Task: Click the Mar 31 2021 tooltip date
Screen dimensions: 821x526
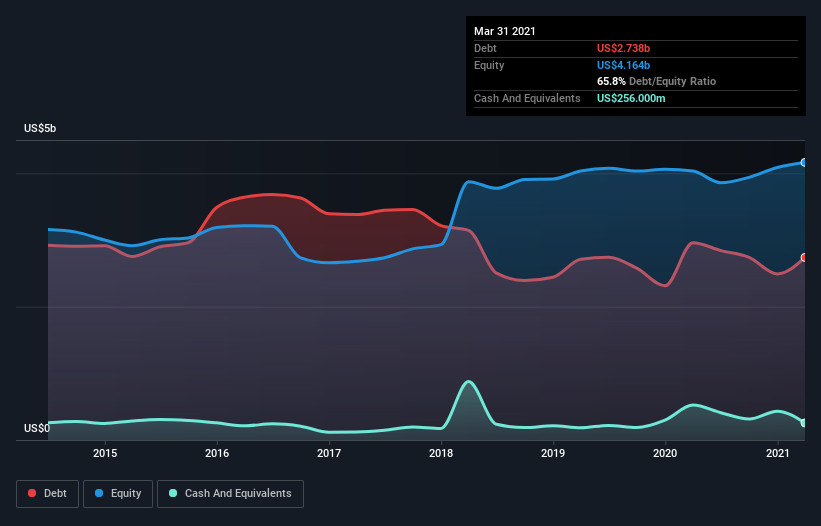Action: click(505, 31)
